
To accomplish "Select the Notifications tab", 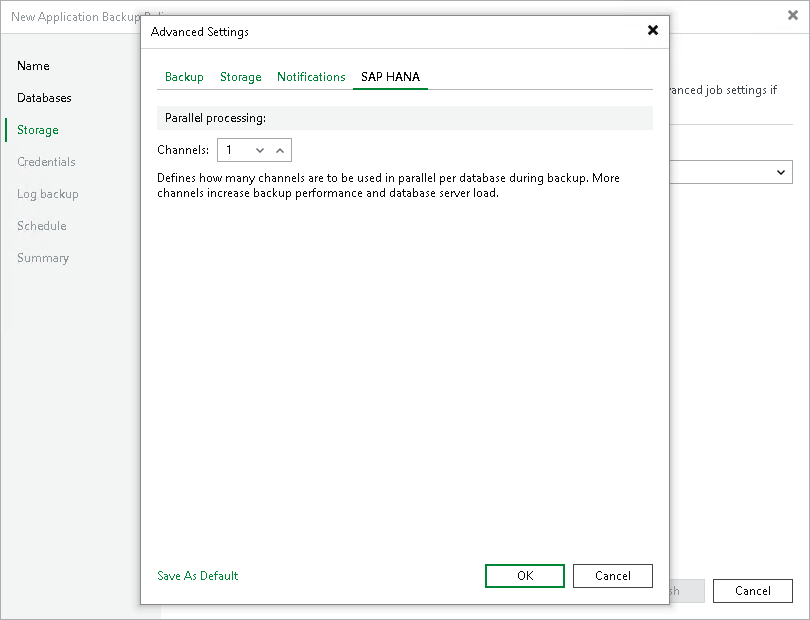I will (311, 76).
